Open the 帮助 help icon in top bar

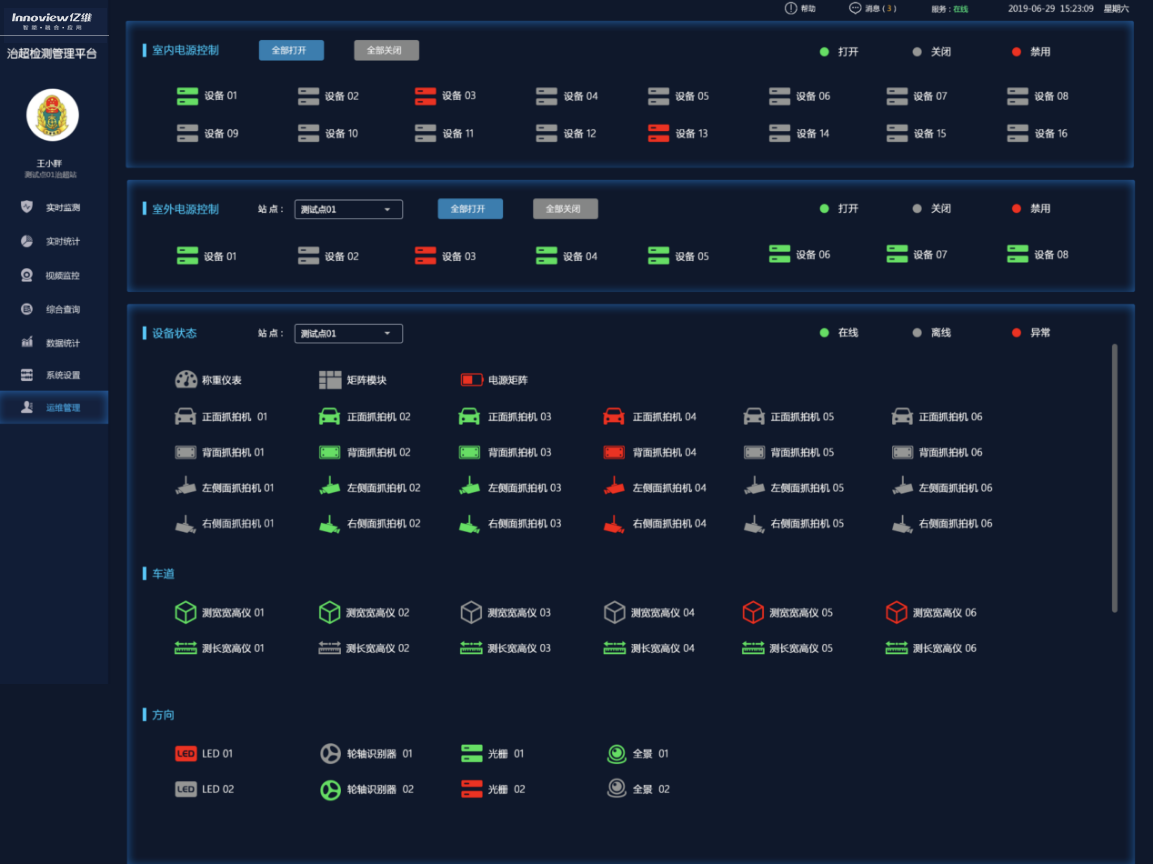click(x=791, y=8)
